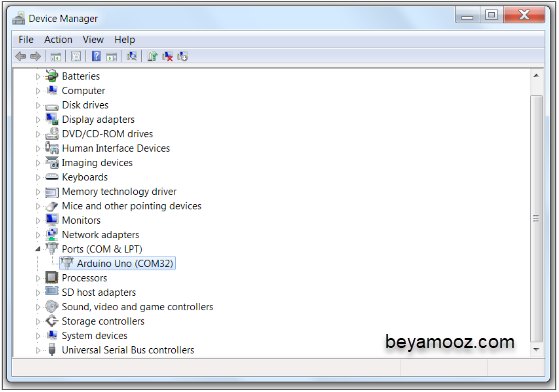Click the Disk drives category icon
Image resolution: width=559 pixels, height=392 pixels.
[52, 106]
